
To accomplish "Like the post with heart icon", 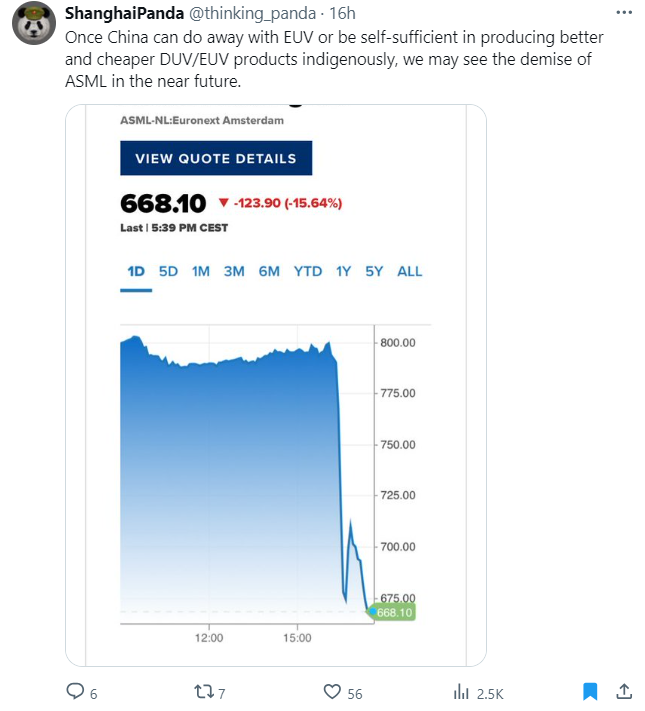I will (332, 692).
